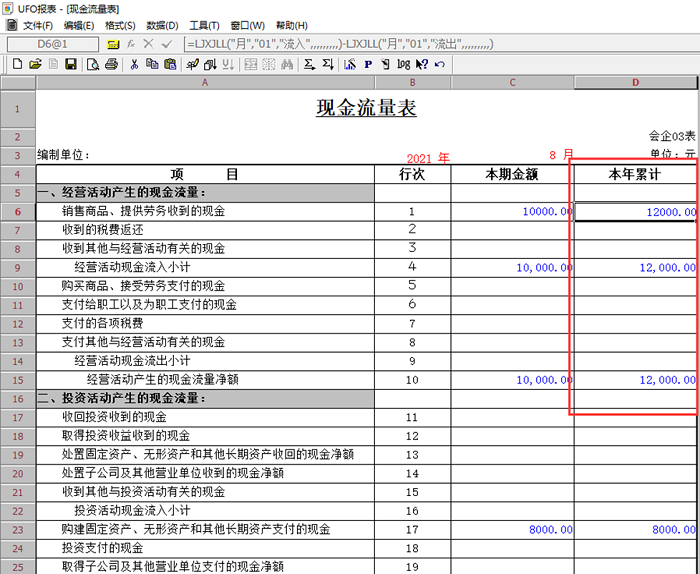The height and width of the screenshot is (574, 700).
Task: Click 经营活动现金流入小计 row label
Action: pyautogui.click(x=132, y=267)
